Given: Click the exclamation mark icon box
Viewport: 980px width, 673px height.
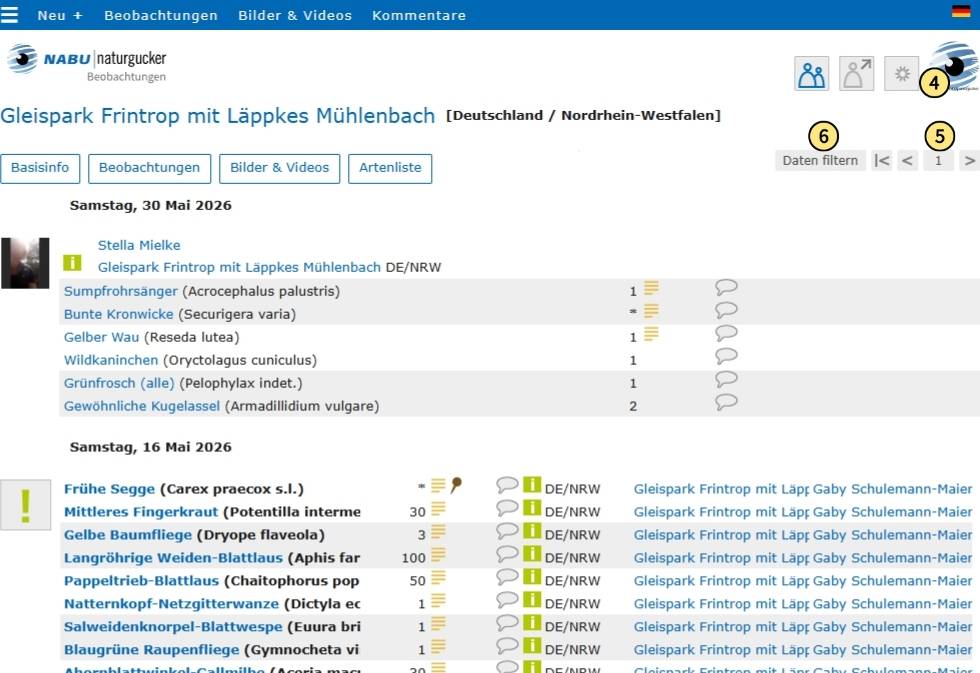Looking at the screenshot, I should point(25,505).
